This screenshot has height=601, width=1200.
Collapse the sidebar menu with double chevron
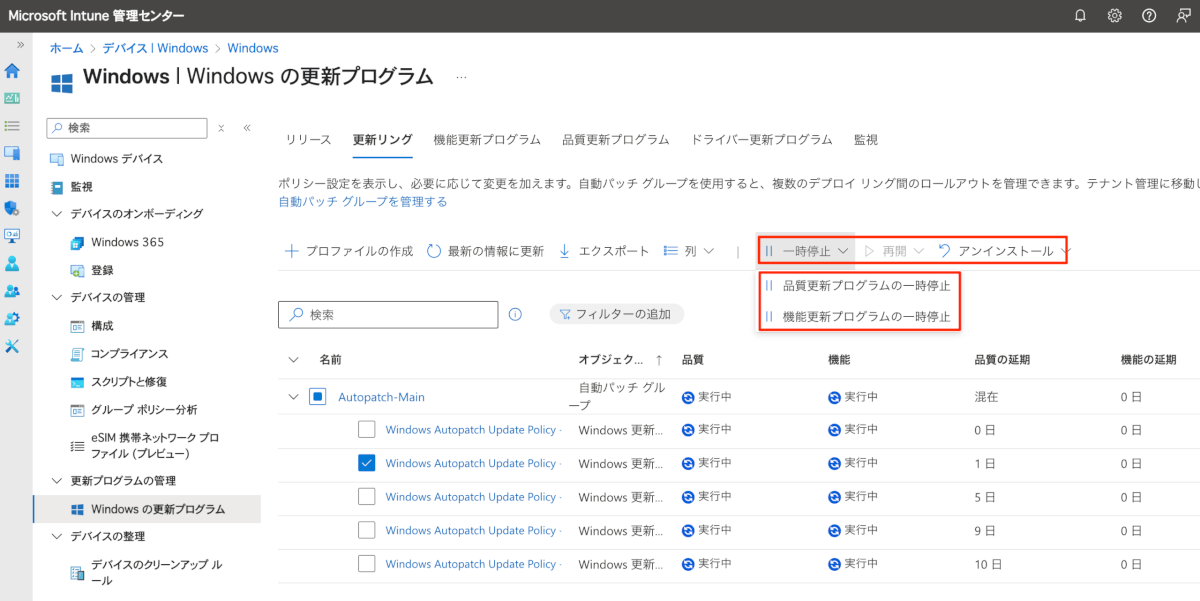[247, 128]
